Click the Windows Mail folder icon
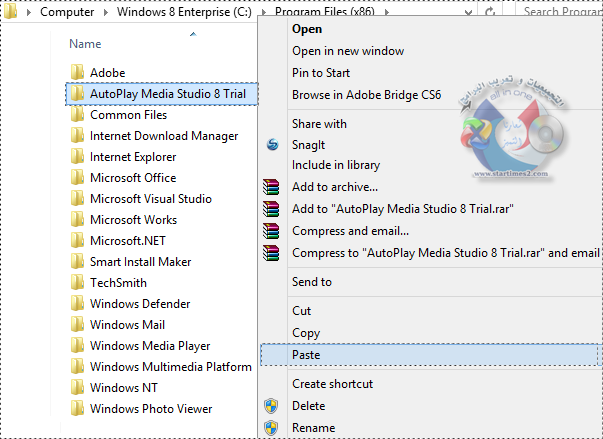The height and width of the screenshot is (439, 603). 77,324
